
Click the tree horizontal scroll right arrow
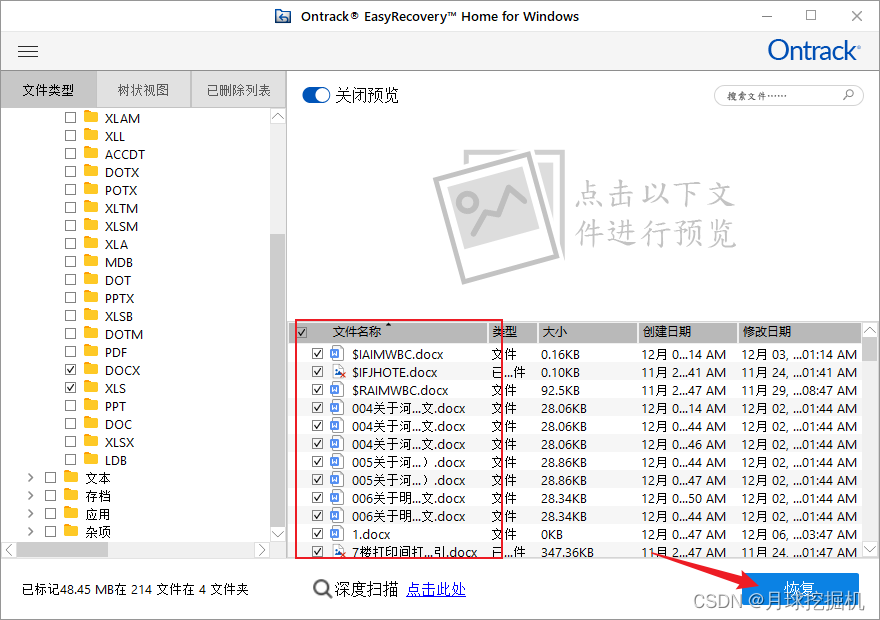click(x=262, y=550)
